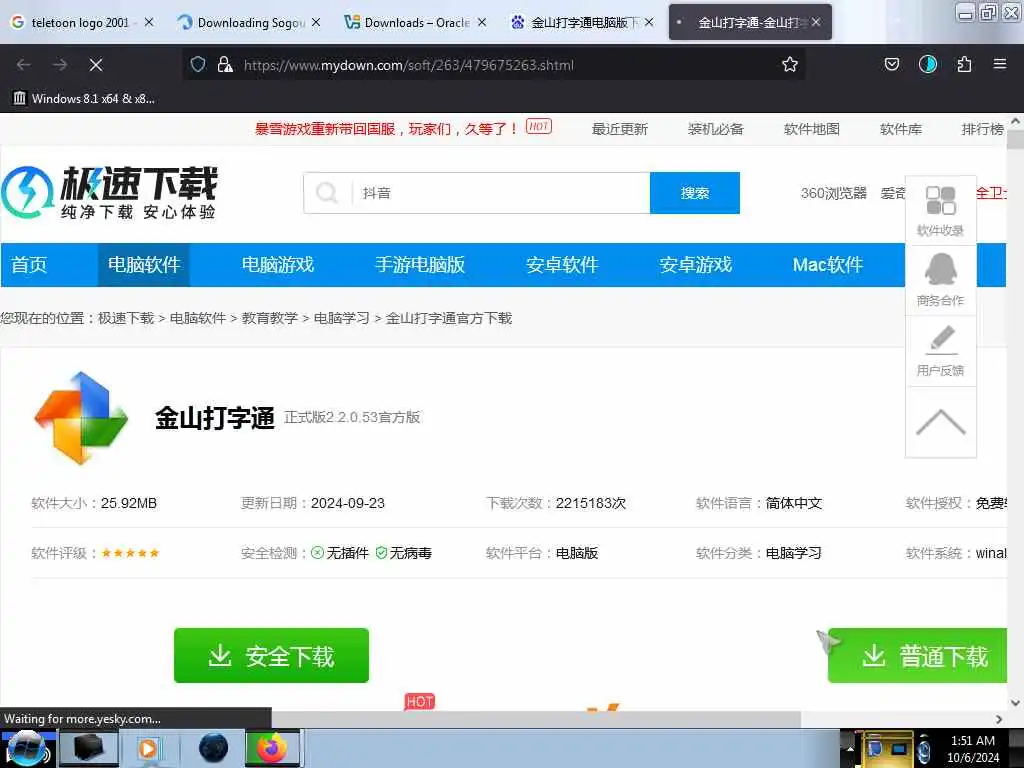The image size is (1024, 768).
Task: Click the green 安全下载 button
Action: coord(271,656)
